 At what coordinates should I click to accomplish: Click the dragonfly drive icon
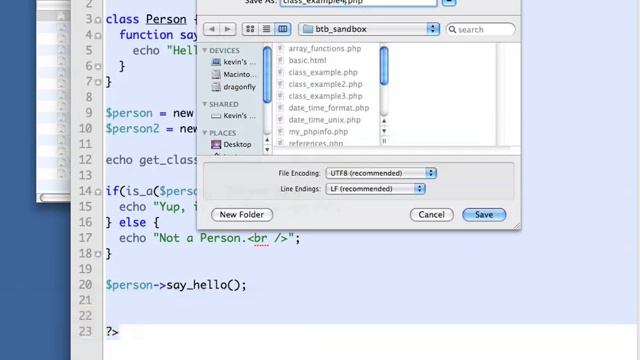pos(216,87)
